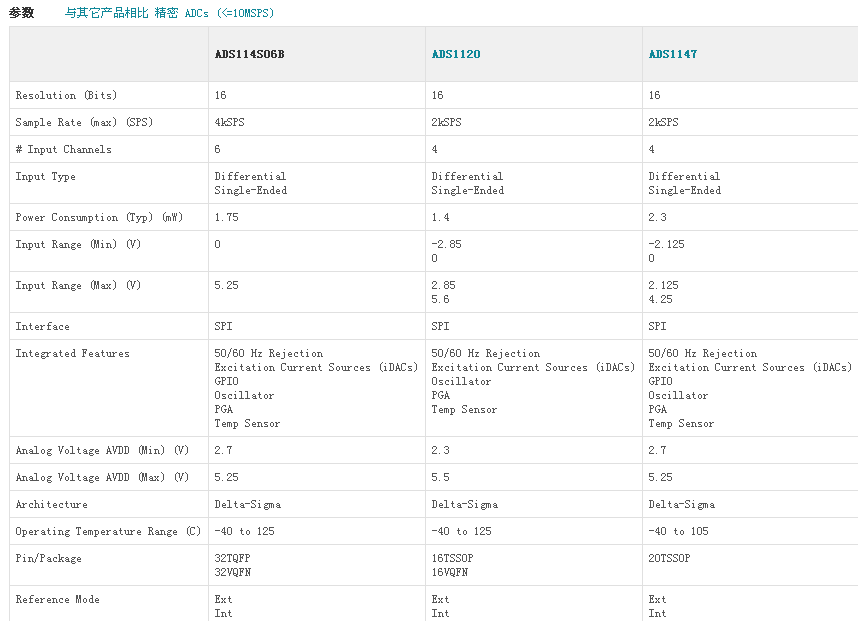Select the Resolution (Bits) row label
The width and height of the screenshot is (858, 621).
pyautogui.click(x=66, y=95)
